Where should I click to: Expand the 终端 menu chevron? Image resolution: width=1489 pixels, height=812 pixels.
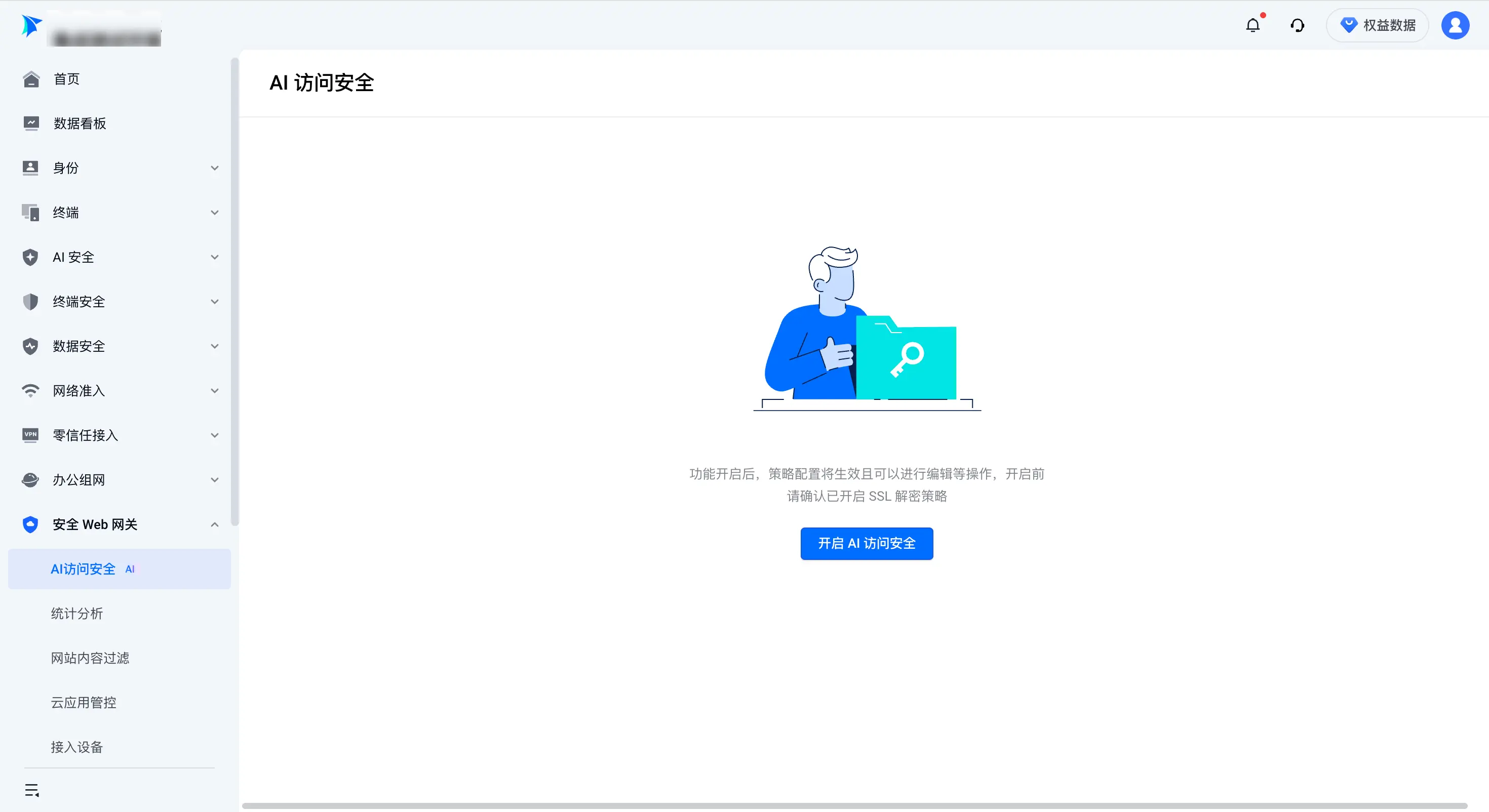tap(214, 213)
